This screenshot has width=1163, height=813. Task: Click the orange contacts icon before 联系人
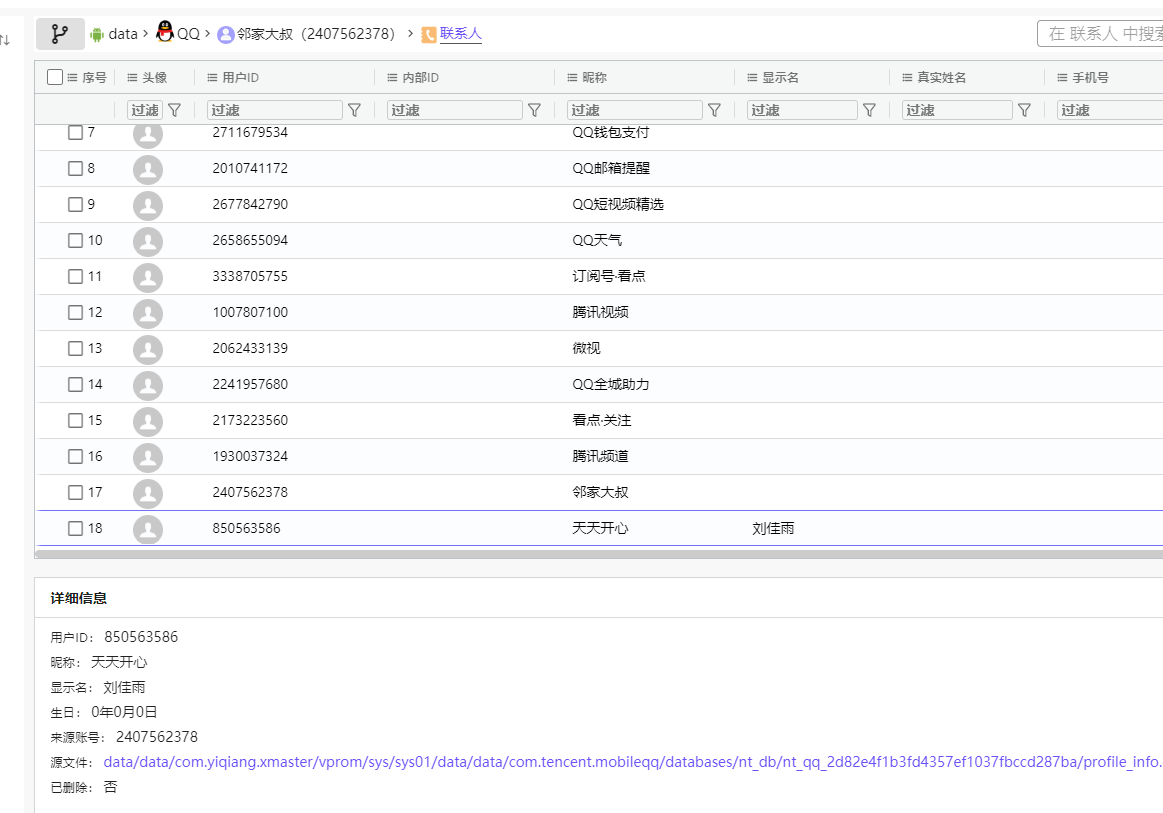point(429,34)
